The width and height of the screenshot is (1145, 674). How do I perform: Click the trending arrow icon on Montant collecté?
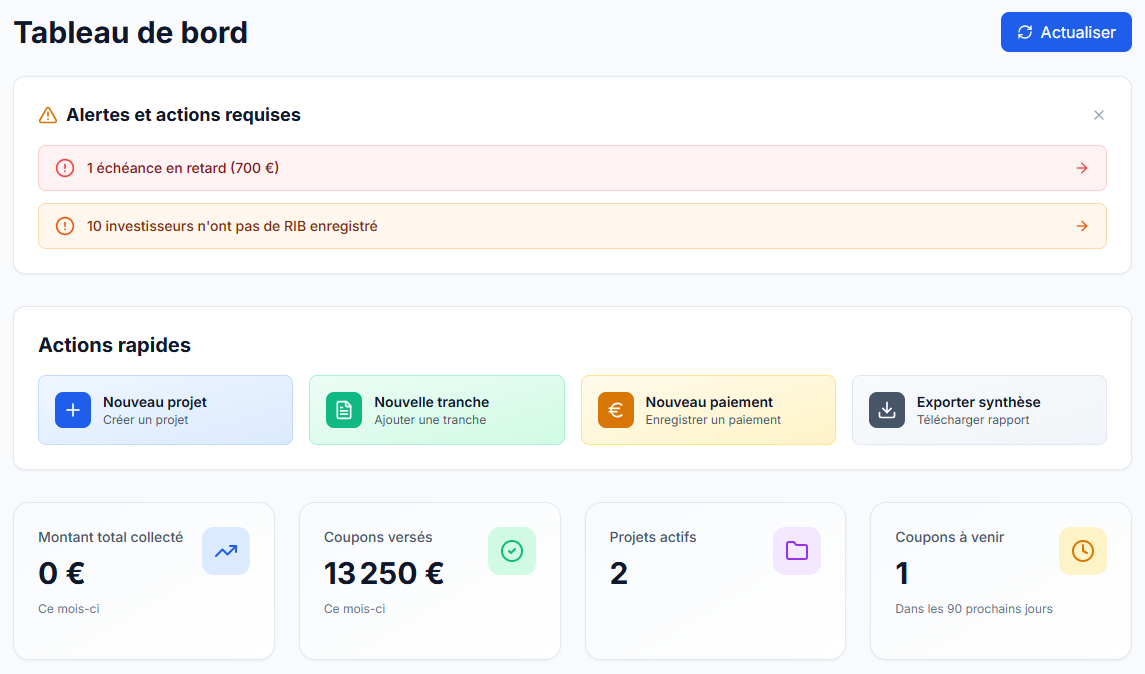[x=226, y=551]
